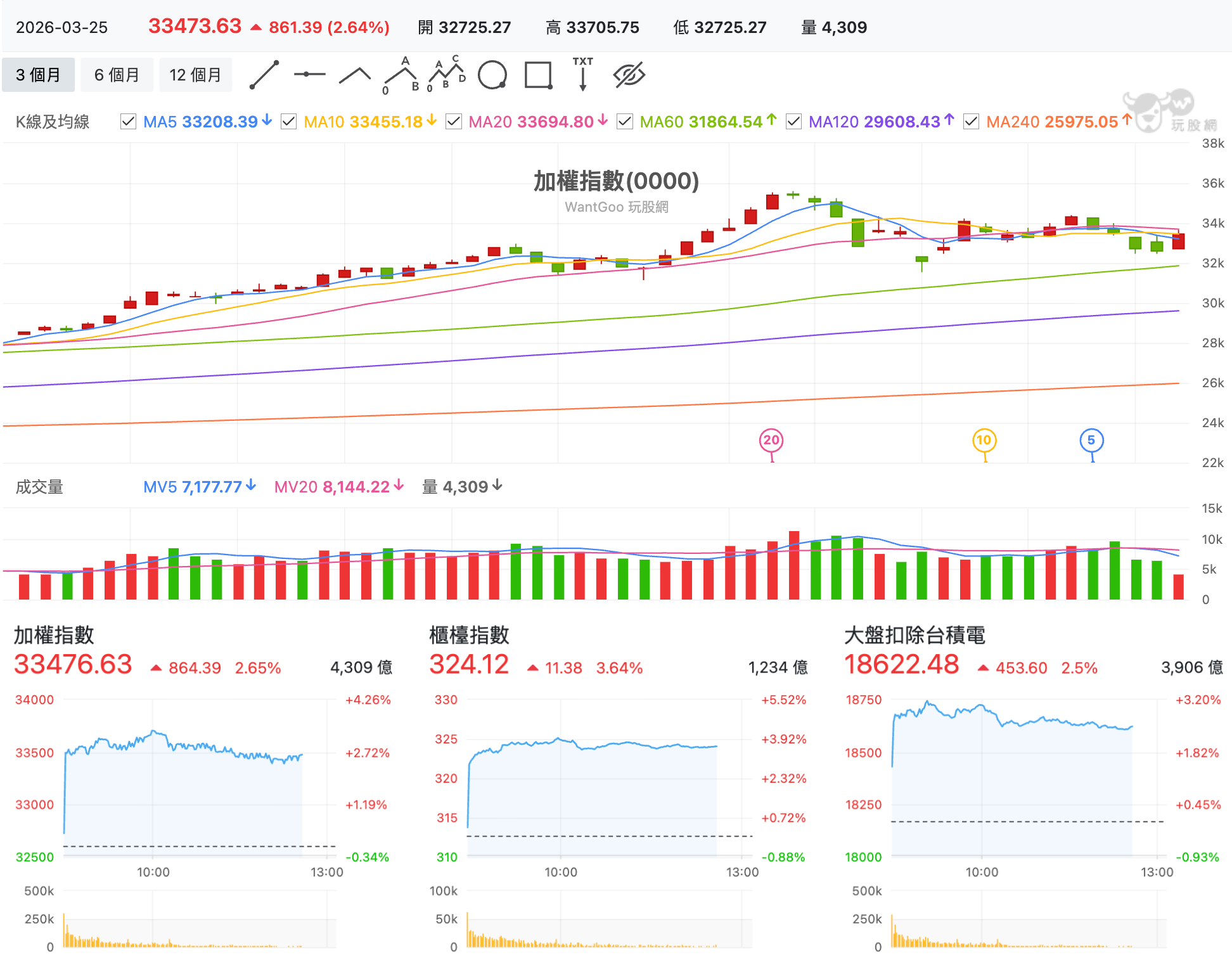Switch chart range to 3 個月

pos(38,75)
